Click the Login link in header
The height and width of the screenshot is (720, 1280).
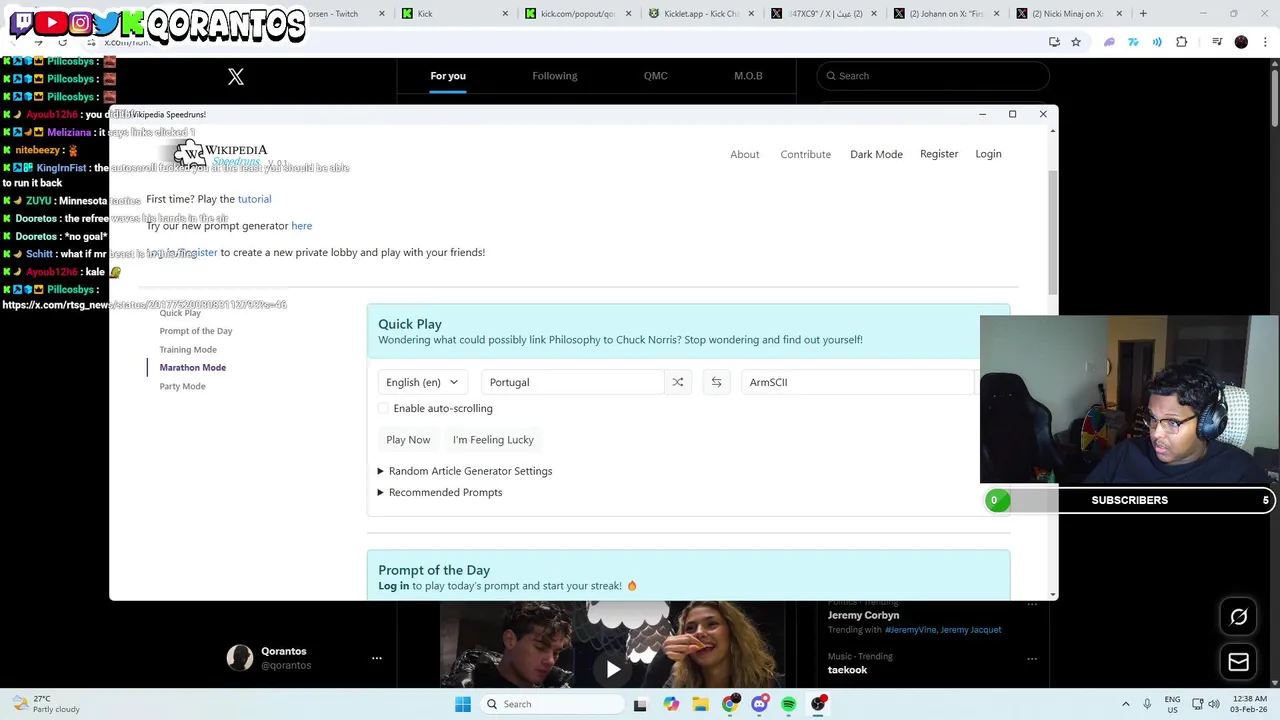(988, 154)
